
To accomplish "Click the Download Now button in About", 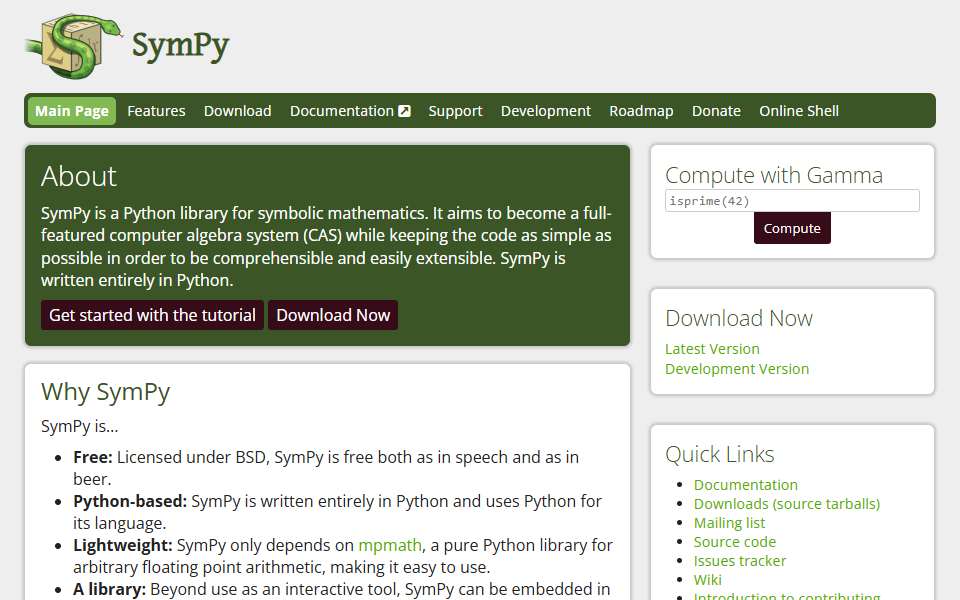I will (x=333, y=315).
